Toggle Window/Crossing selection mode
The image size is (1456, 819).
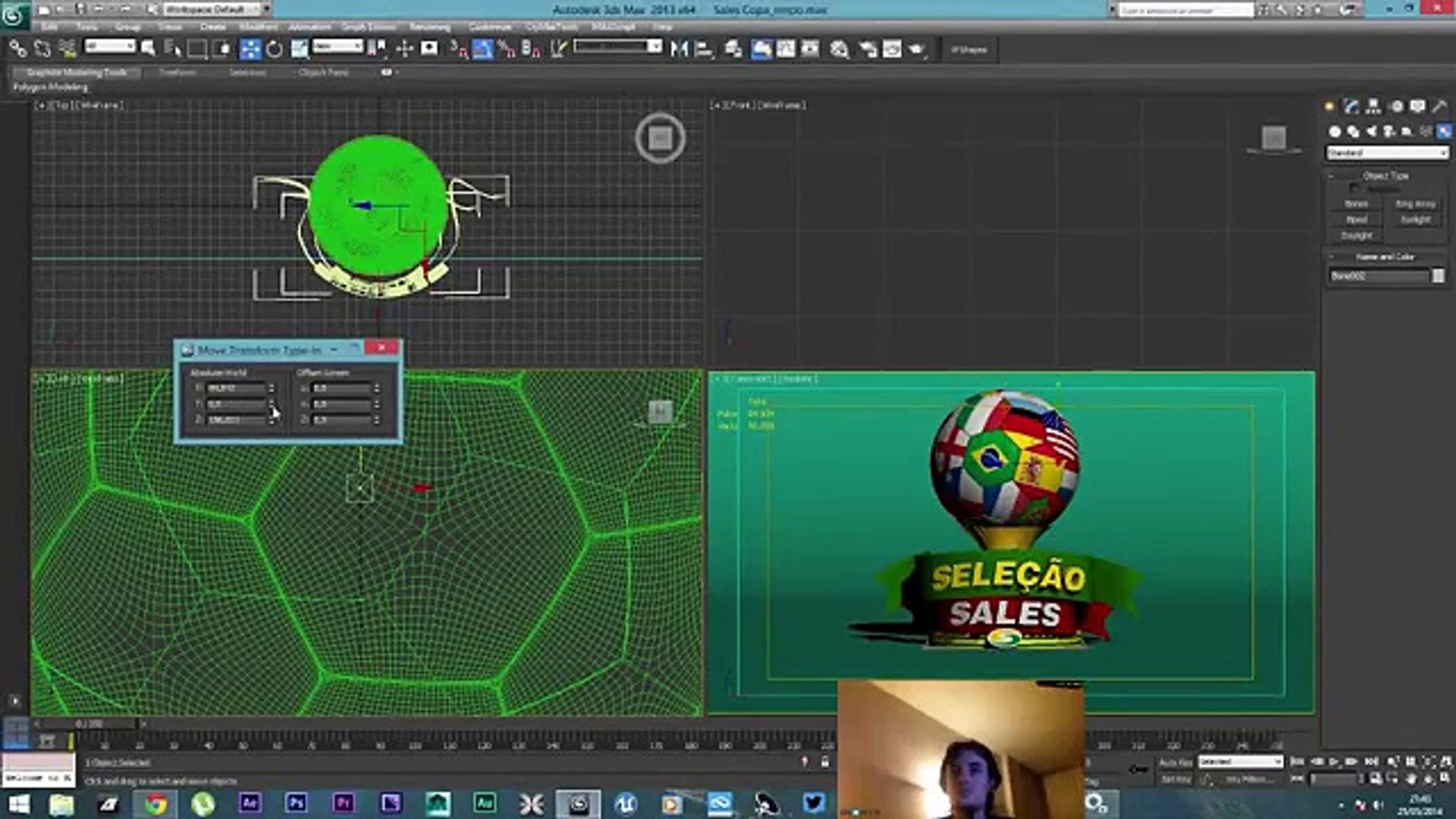222,49
